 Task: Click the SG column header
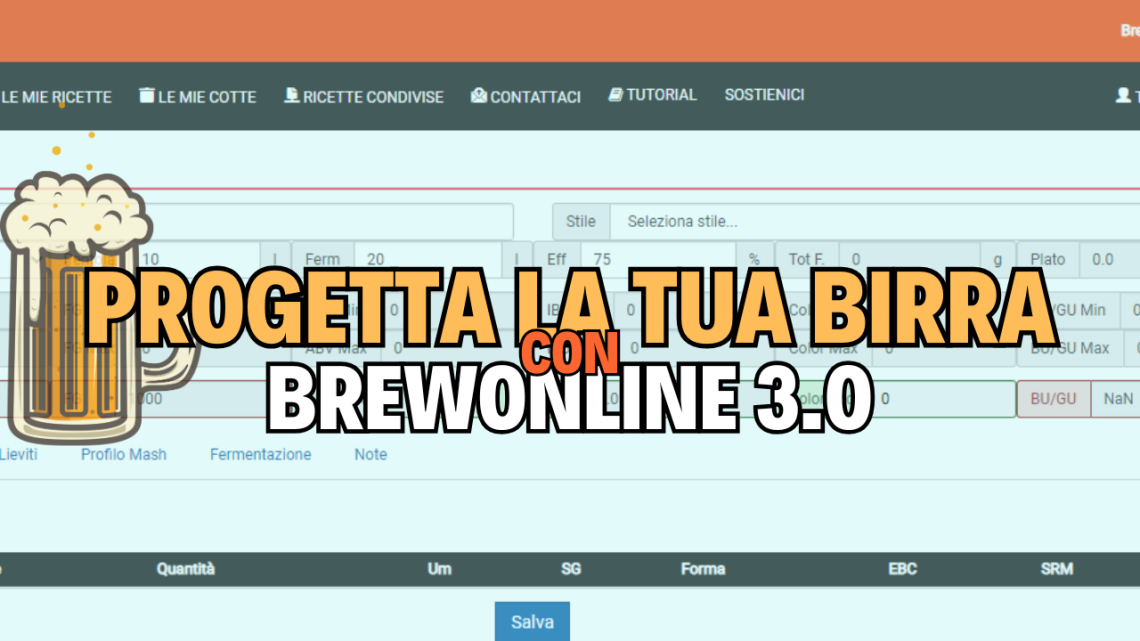point(571,569)
